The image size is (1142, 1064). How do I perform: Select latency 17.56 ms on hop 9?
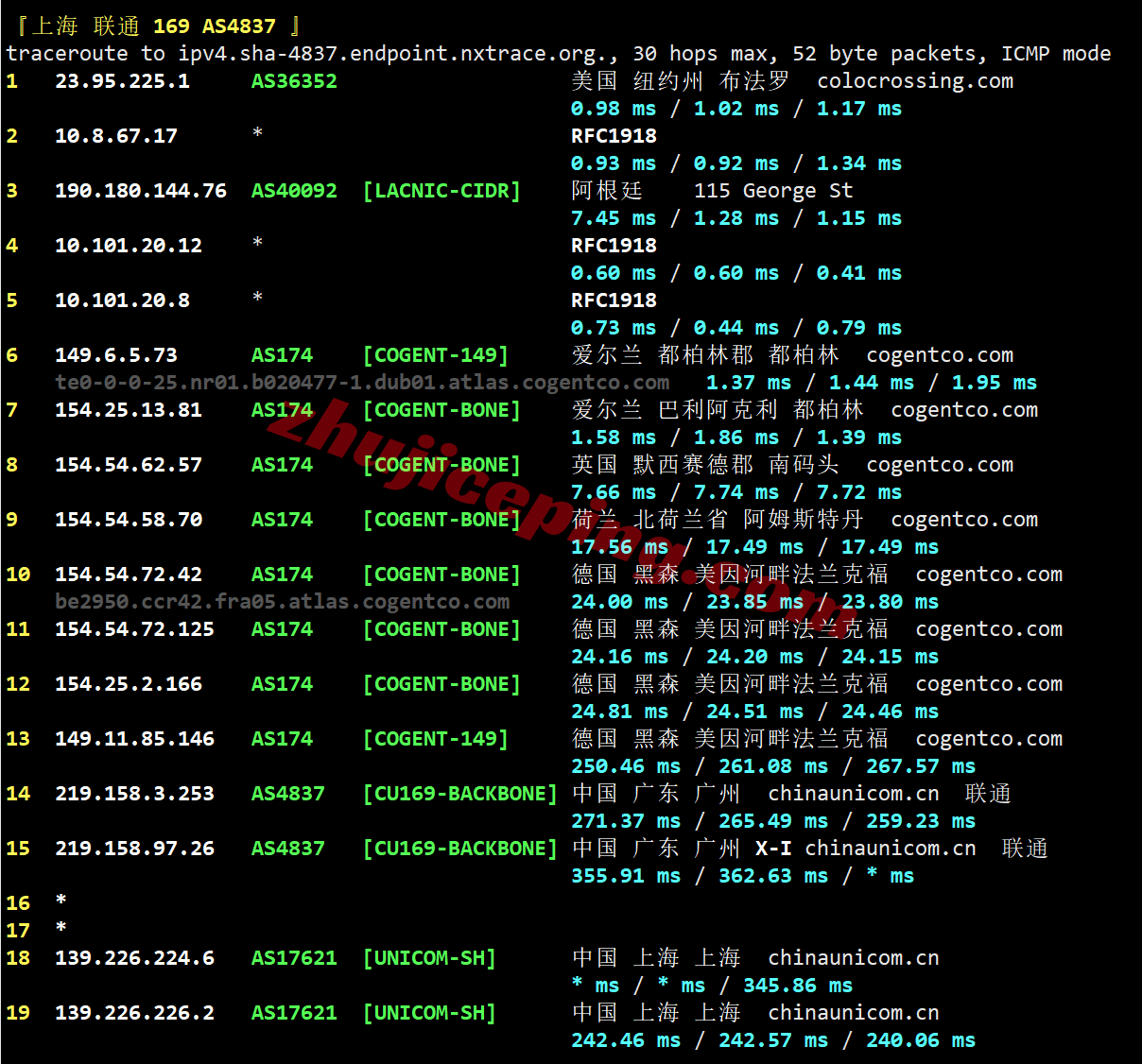tap(619, 547)
